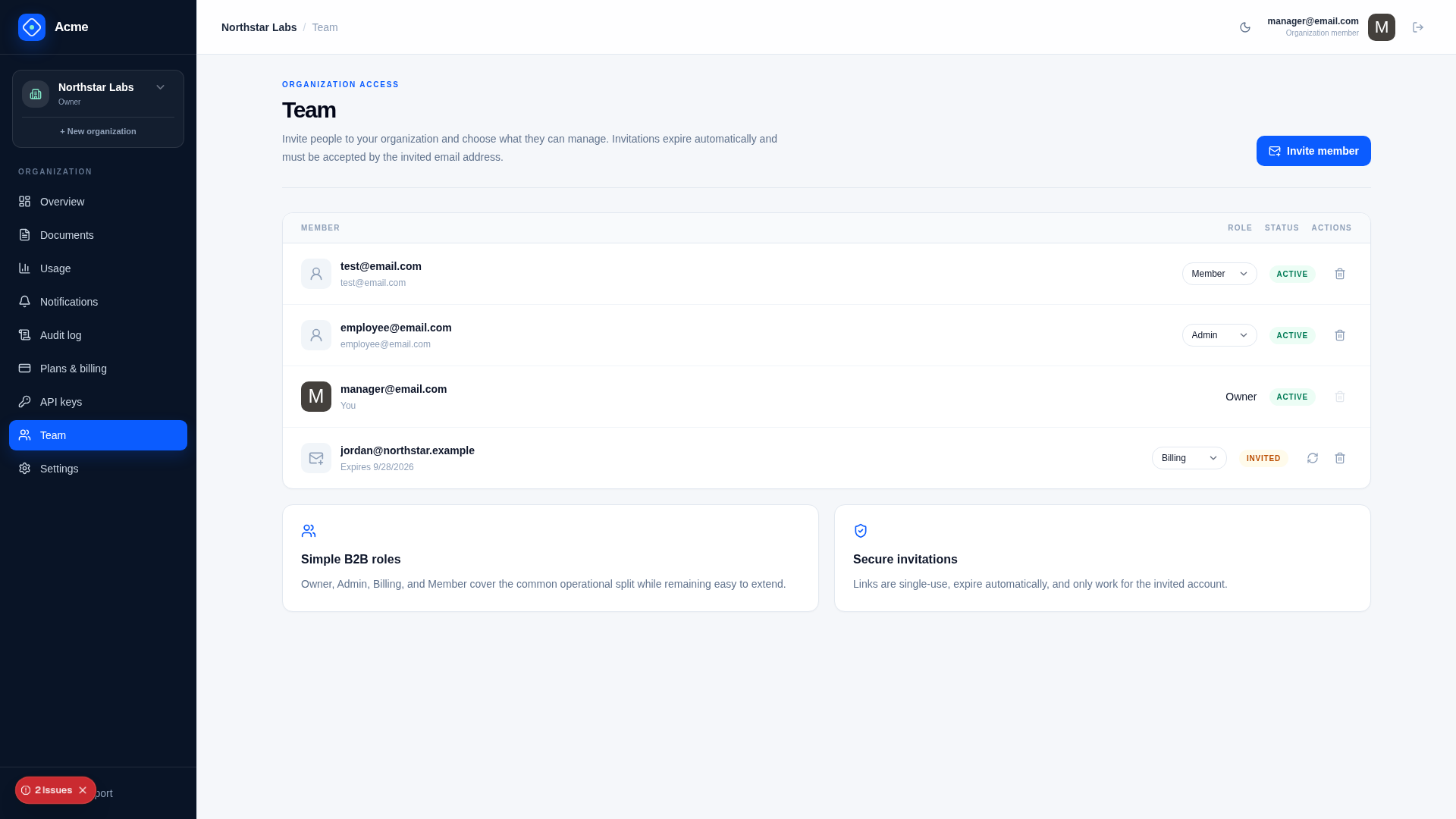Open Settings in sidebar
Viewport: 1456px width, 819px height.
pyautogui.click(x=98, y=469)
